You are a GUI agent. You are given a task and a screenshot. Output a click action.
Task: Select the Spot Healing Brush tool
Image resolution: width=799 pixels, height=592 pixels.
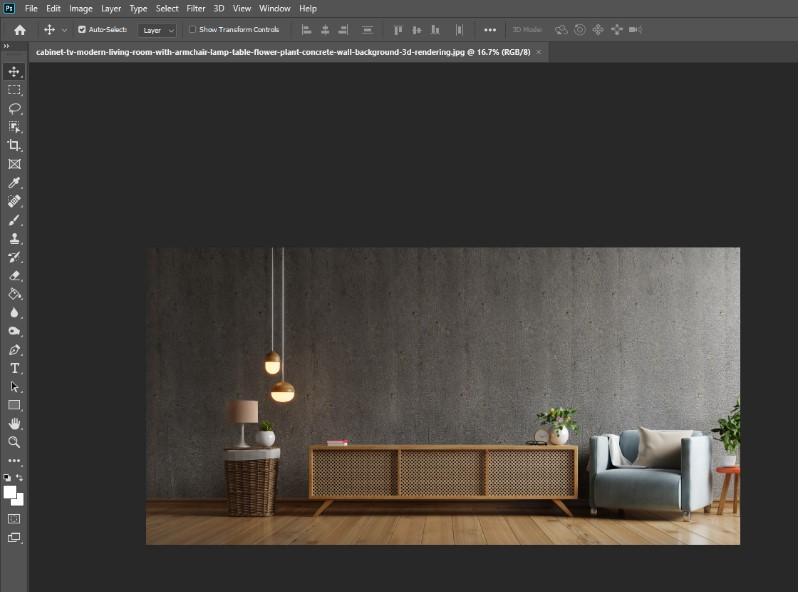14,201
